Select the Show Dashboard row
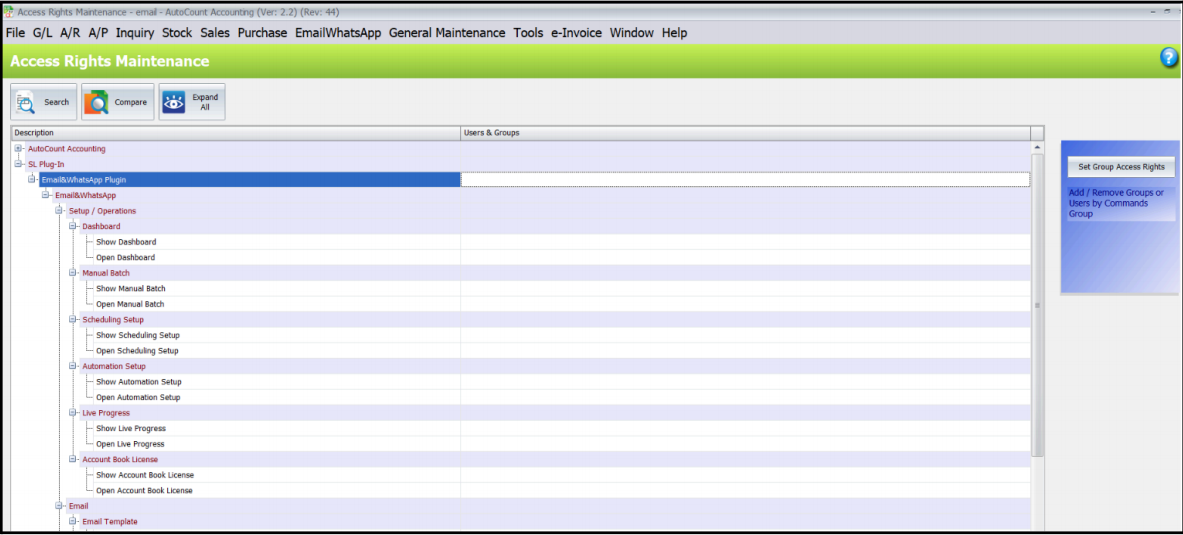The height and width of the screenshot is (535, 1183). click(521, 241)
